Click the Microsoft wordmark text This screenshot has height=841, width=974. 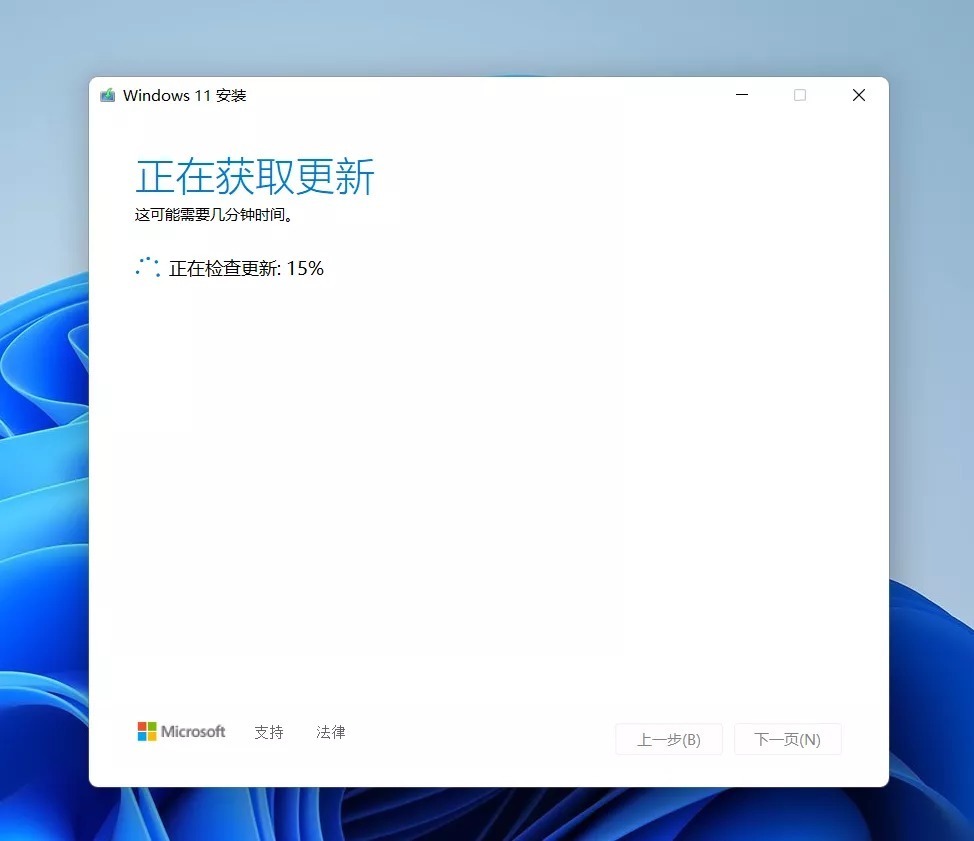pyautogui.click(x=193, y=732)
